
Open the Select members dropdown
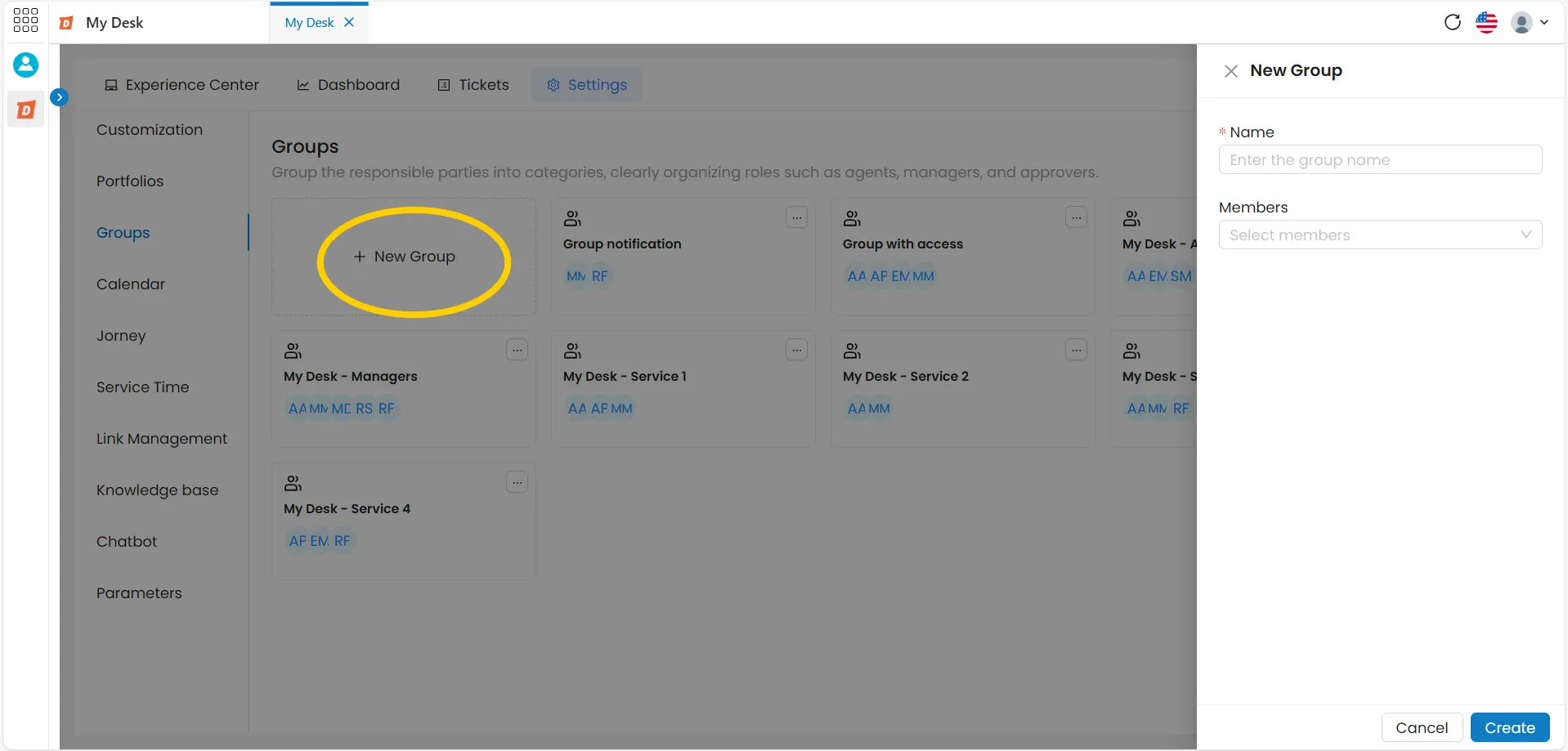1380,235
